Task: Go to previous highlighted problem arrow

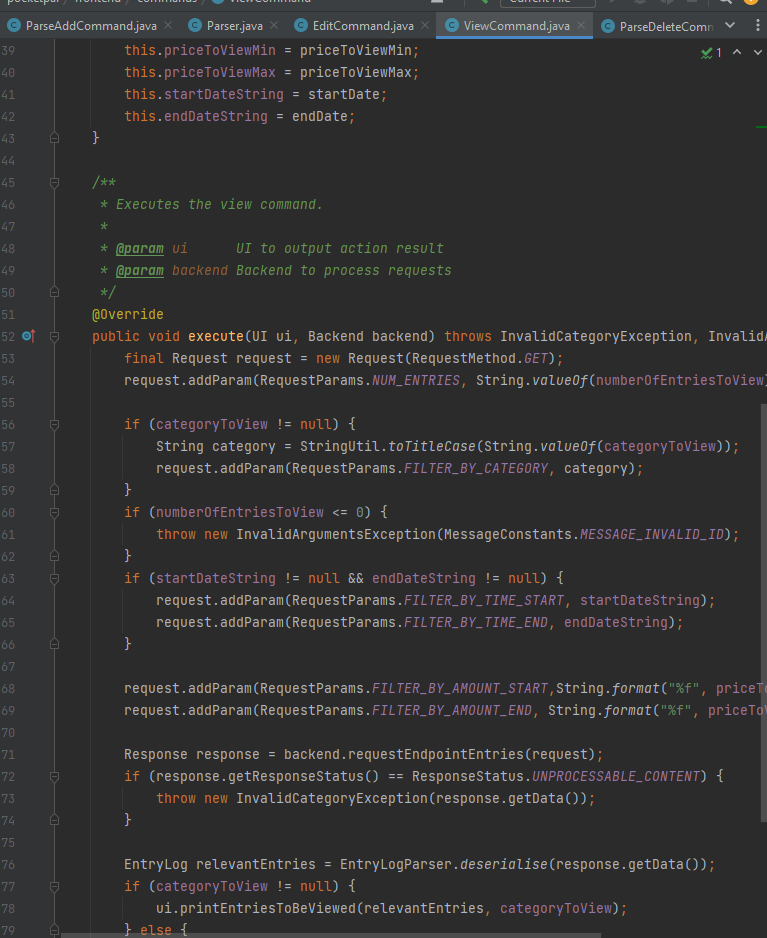Action: click(x=737, y=53)
